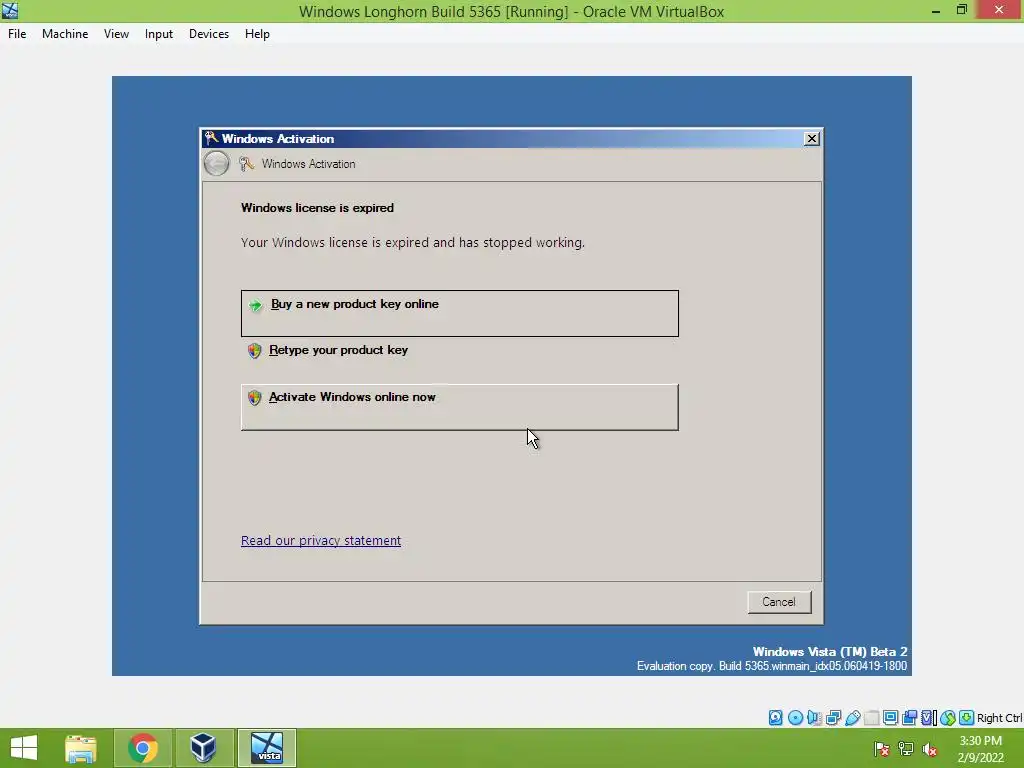Click the keys icon beside the back button

pos(246,164)
